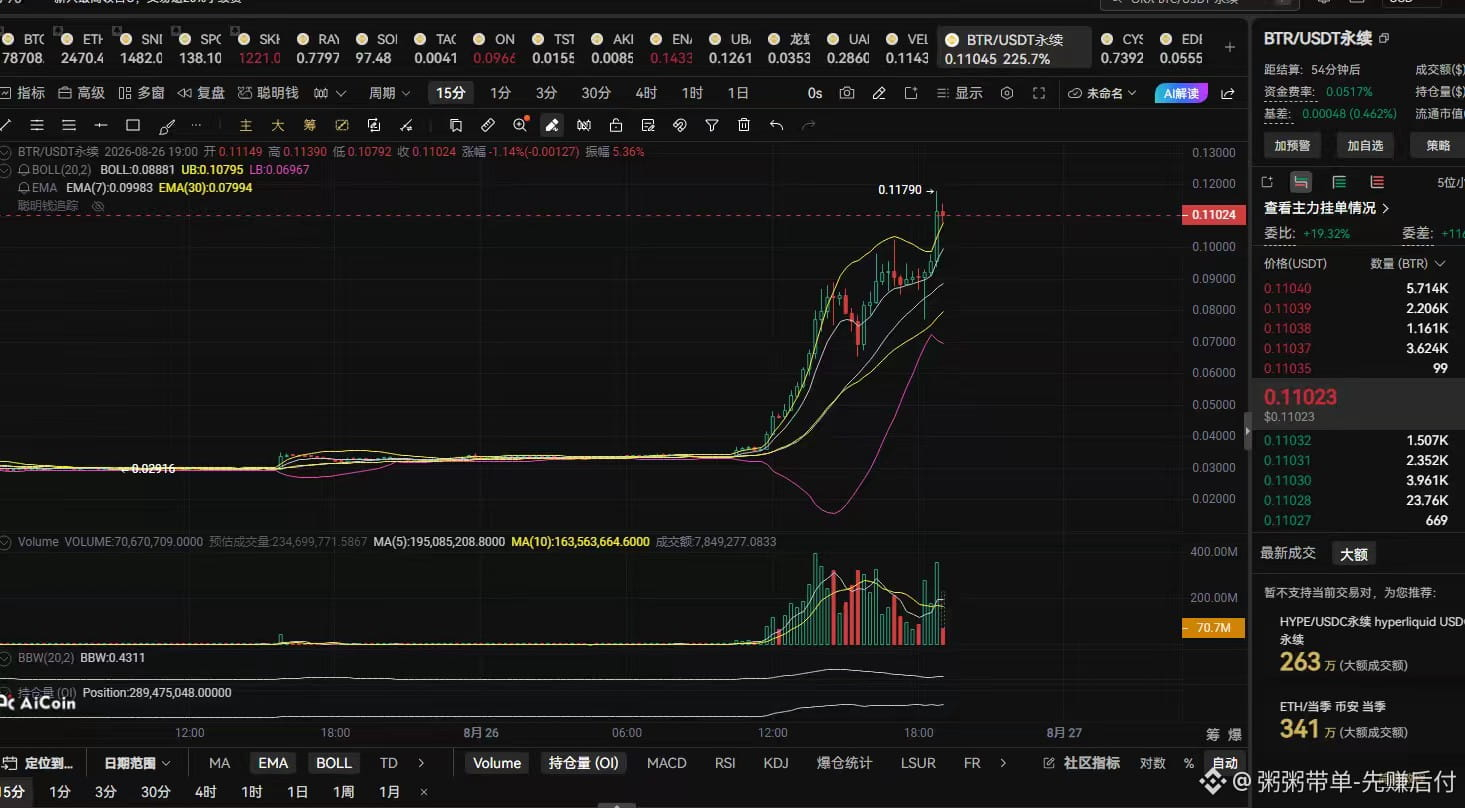Viewport: 1465px width, 808px height.
Task: Toggle the MA indicator at the bottom bar
Action: pyautogui.click(x=220, y=763)
